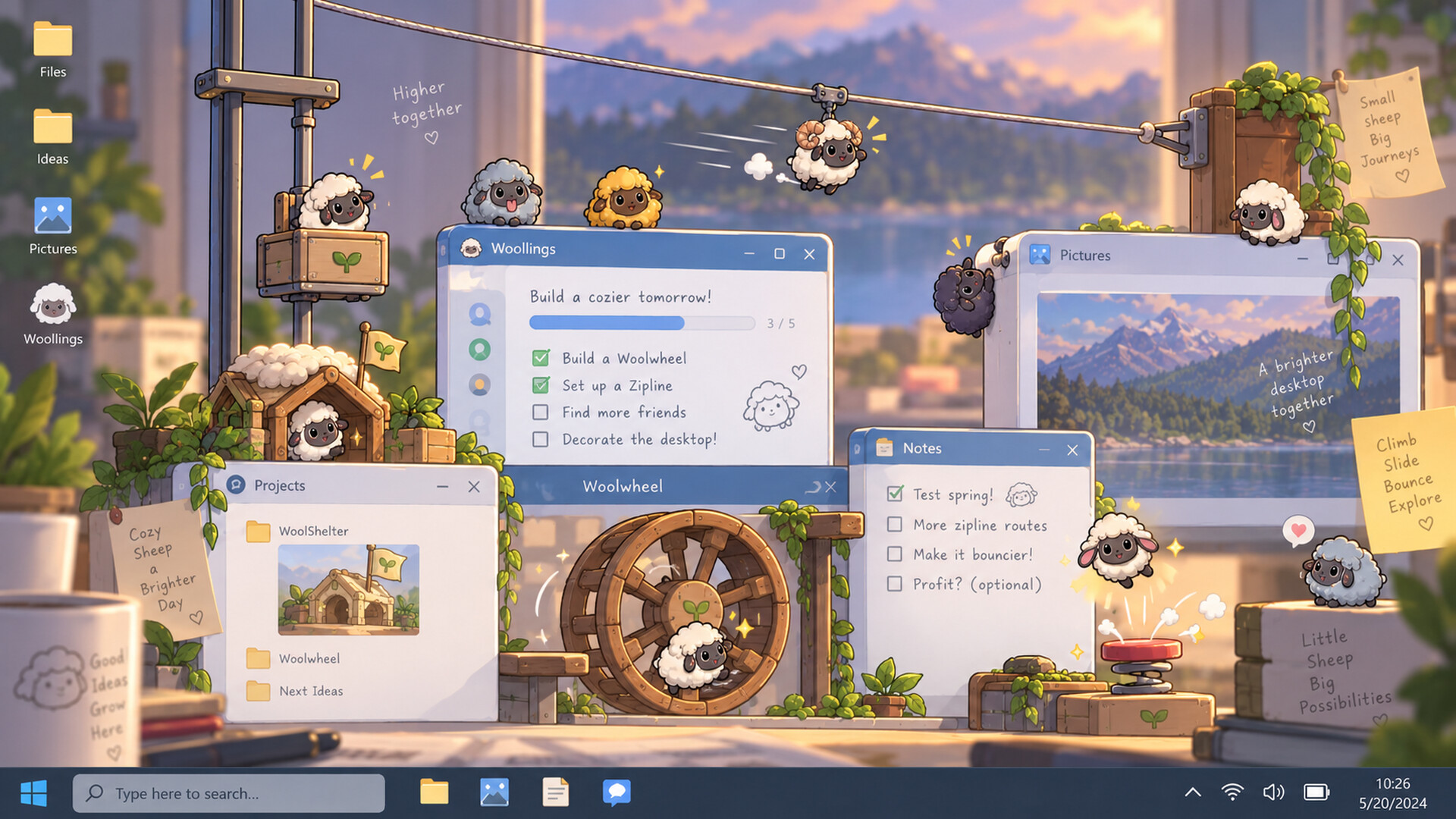Check More zipline routes in Notes
This screenshot has width=1456, height=819.
895,524
